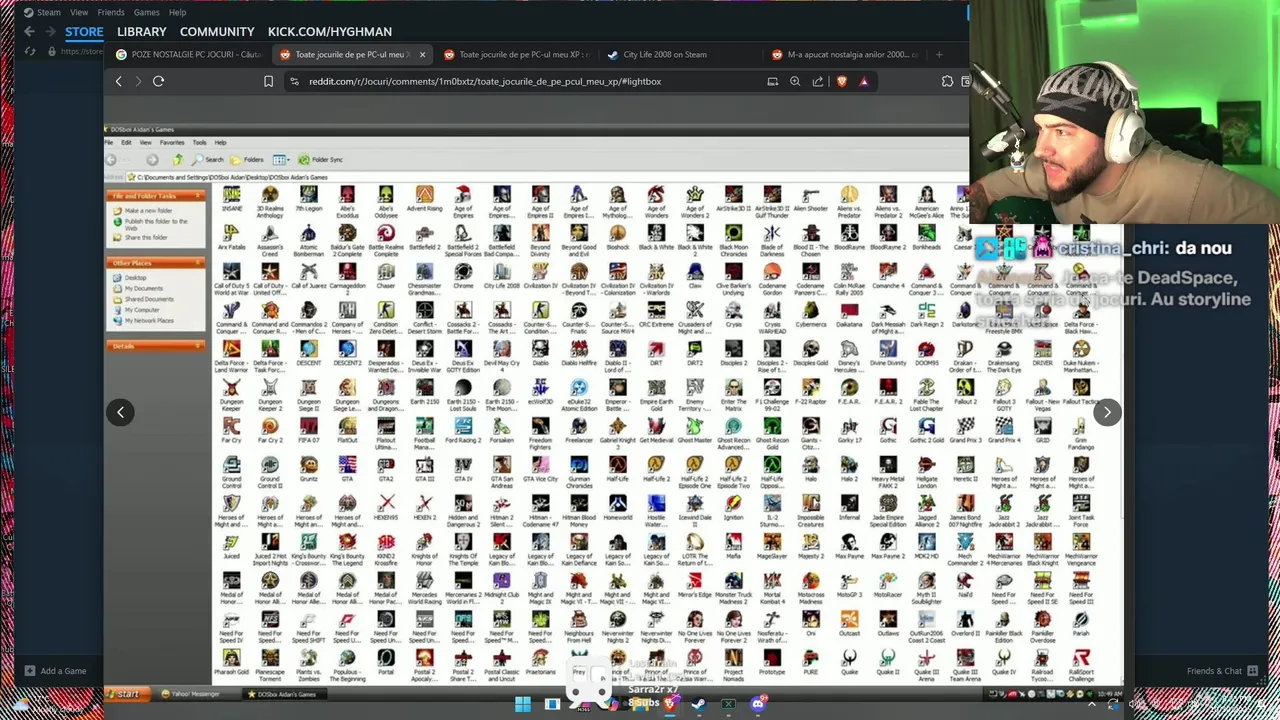The height and width of the screenshot is (720, 1280).
Task: Open the Edit menu in Explorer
Action: (126, 143)
